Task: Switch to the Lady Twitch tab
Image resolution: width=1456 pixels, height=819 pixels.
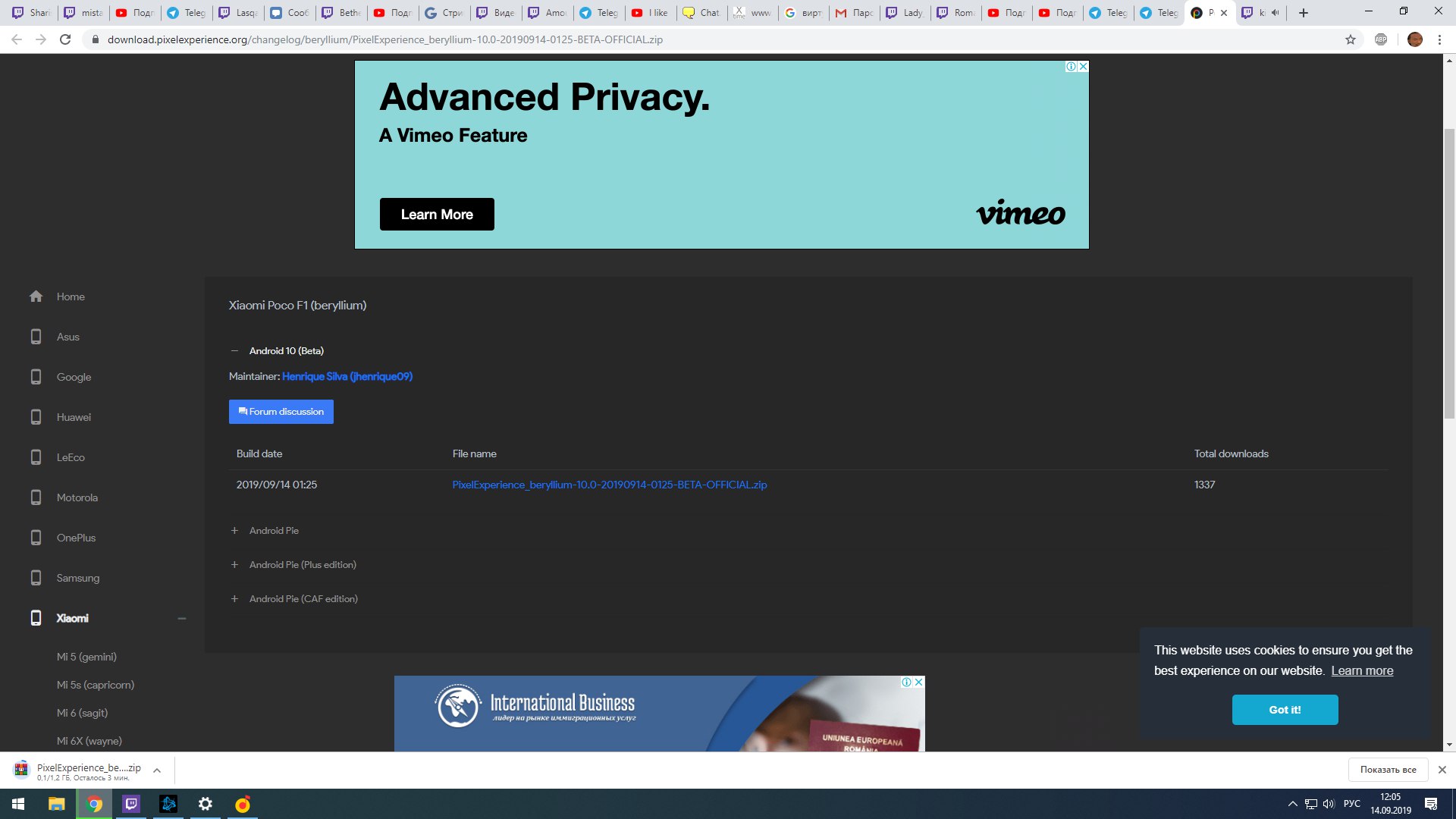Action: pos(905,13)
